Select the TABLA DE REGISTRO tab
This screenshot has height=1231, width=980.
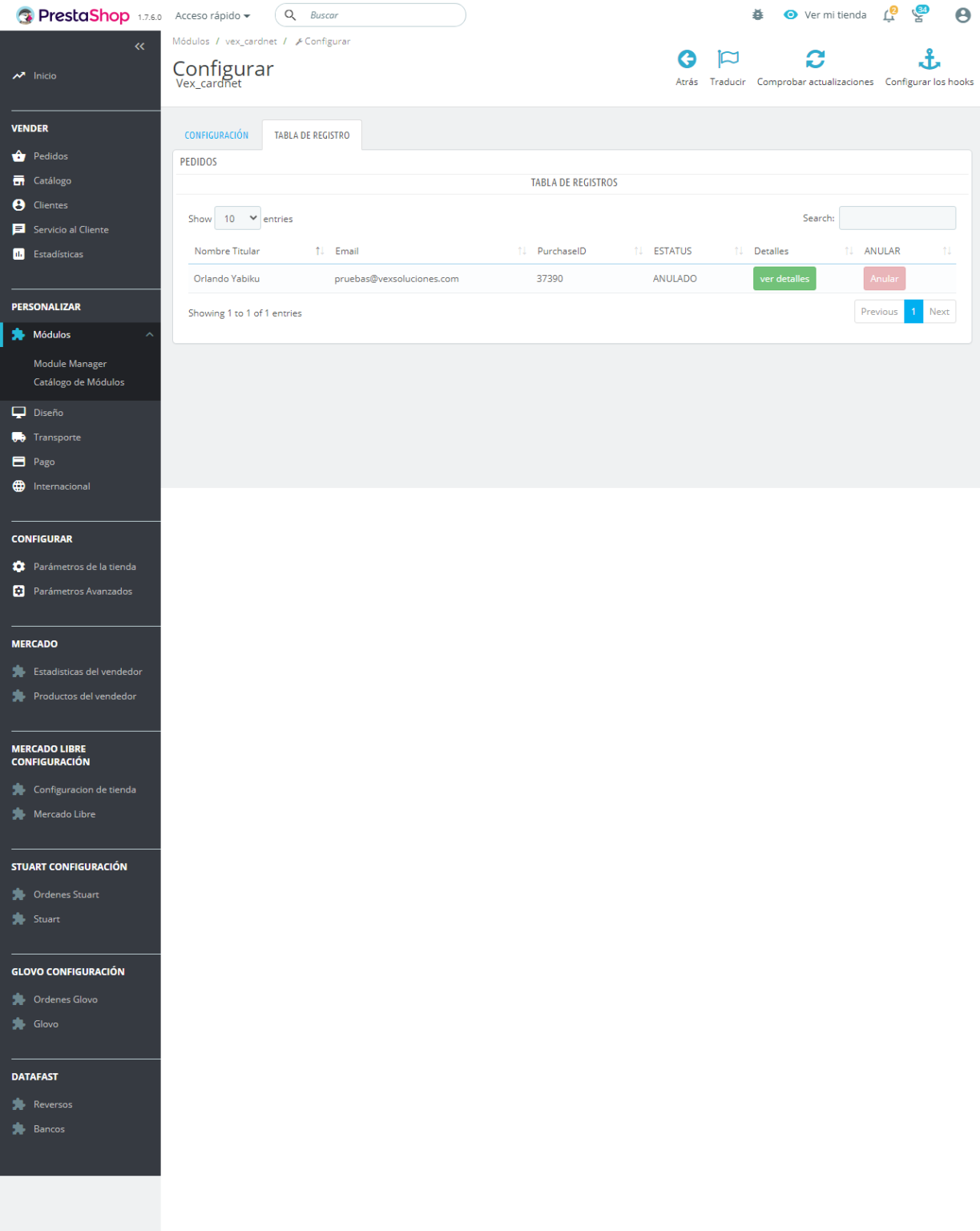[312, 135]
